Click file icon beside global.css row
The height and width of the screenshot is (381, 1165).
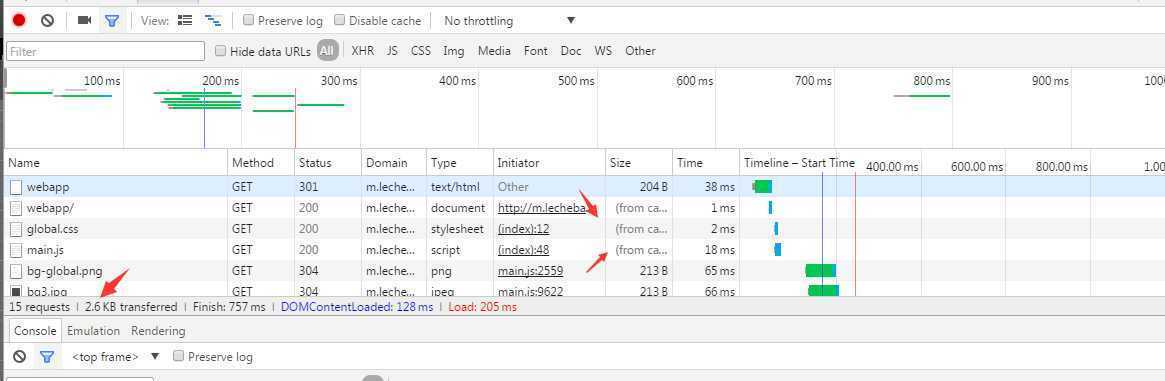16,229
